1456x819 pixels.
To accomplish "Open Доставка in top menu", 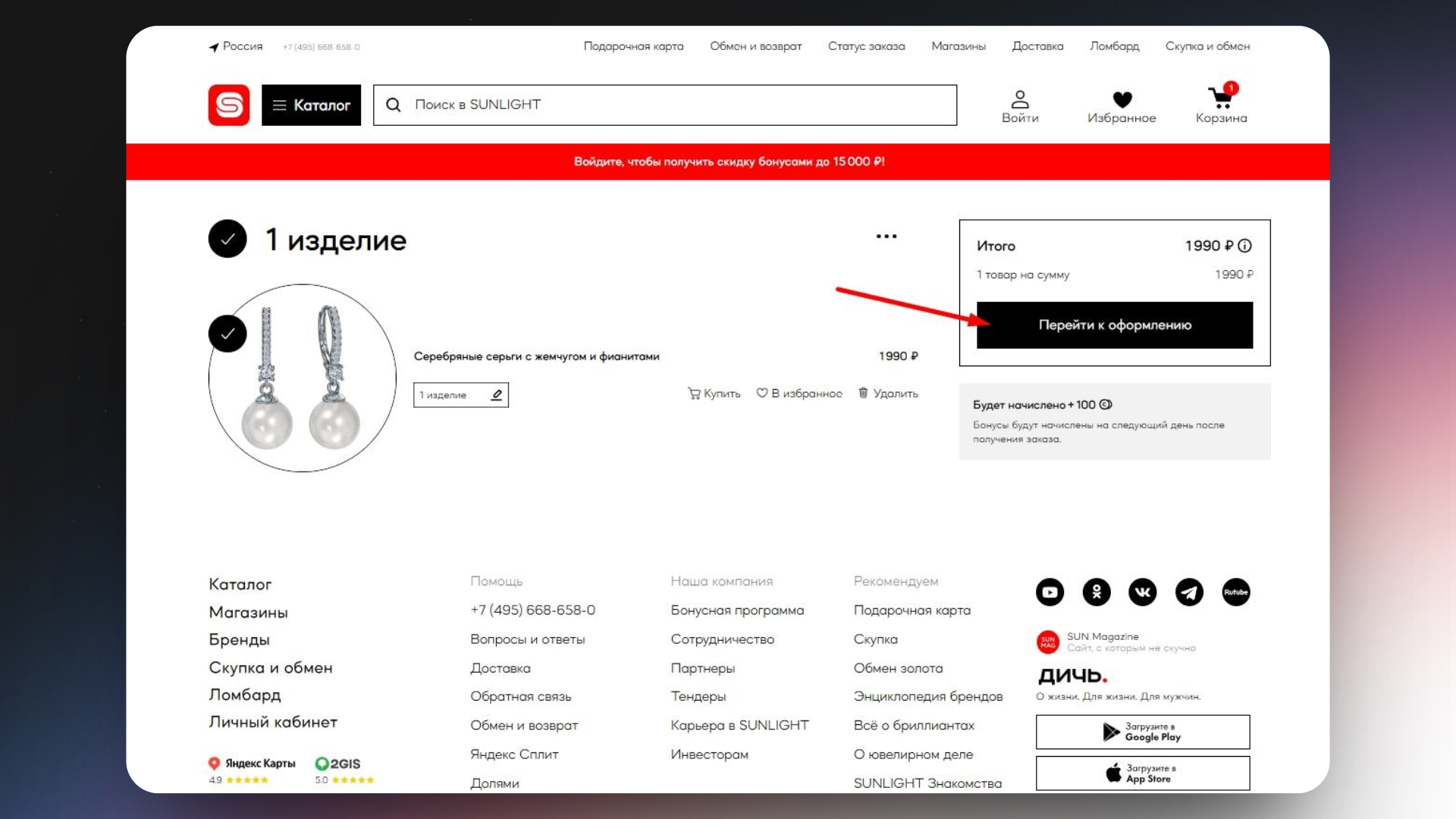I will tap(1037, 46).
